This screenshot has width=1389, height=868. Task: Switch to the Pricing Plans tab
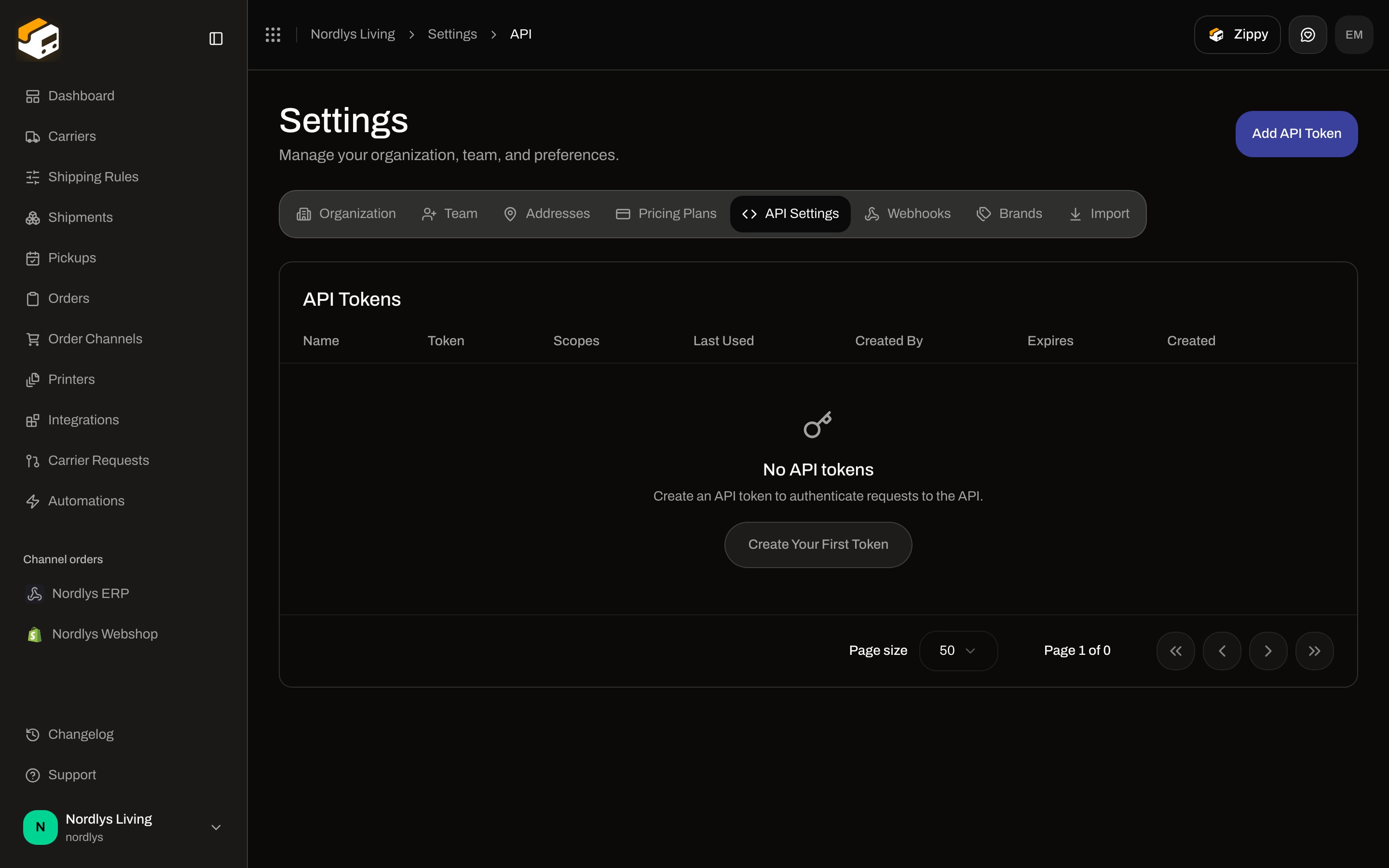tap(666, 214)
